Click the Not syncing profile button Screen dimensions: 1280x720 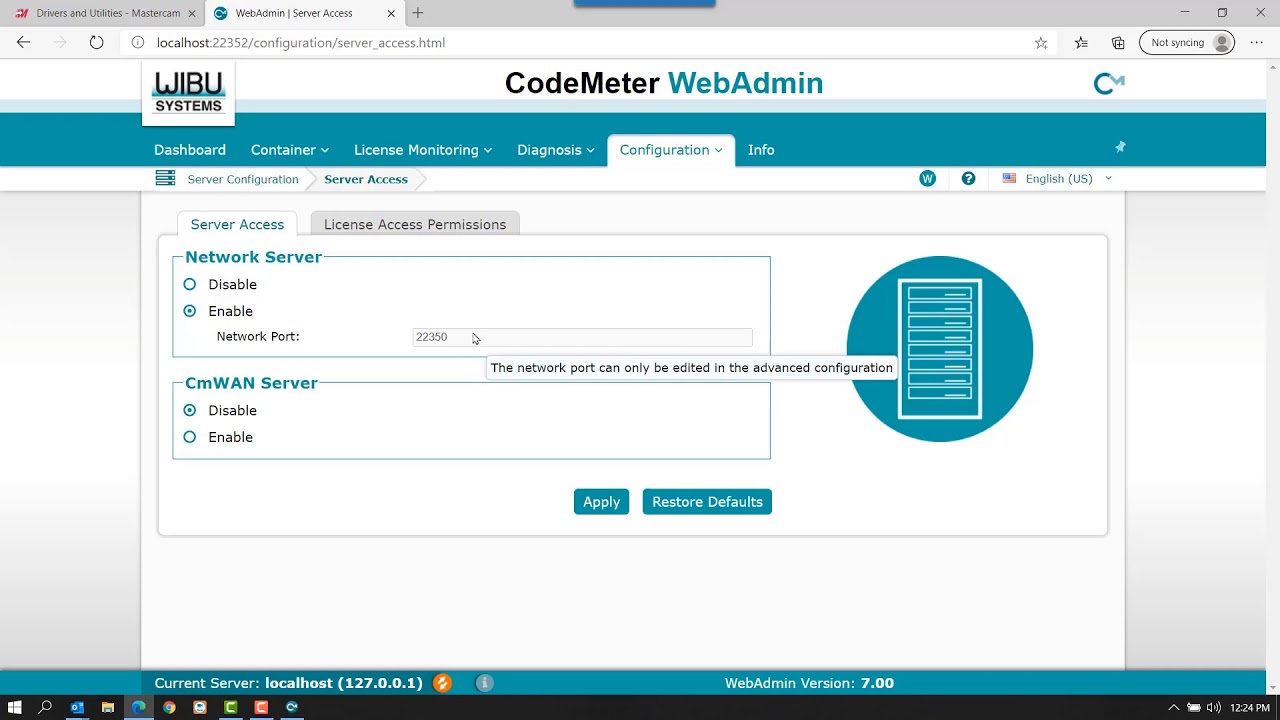point(1187,43)
